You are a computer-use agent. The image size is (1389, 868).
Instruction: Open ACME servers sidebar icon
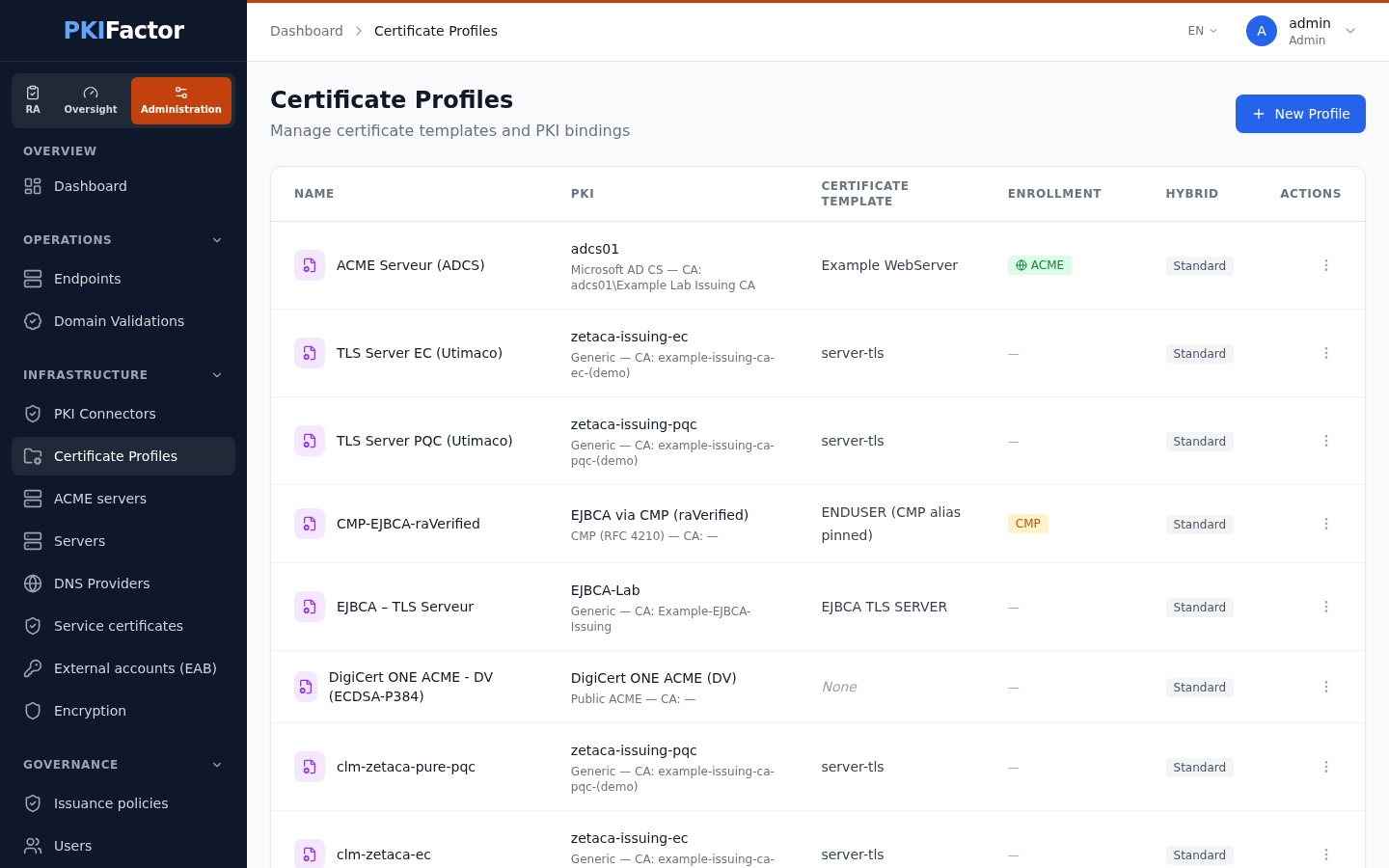(33, 499)
